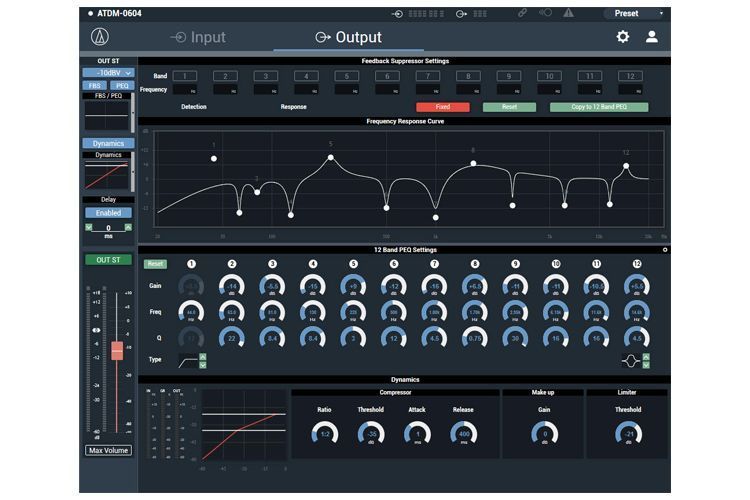
Task: Click the band 2 Gain knob
Action: coord(232,287)
